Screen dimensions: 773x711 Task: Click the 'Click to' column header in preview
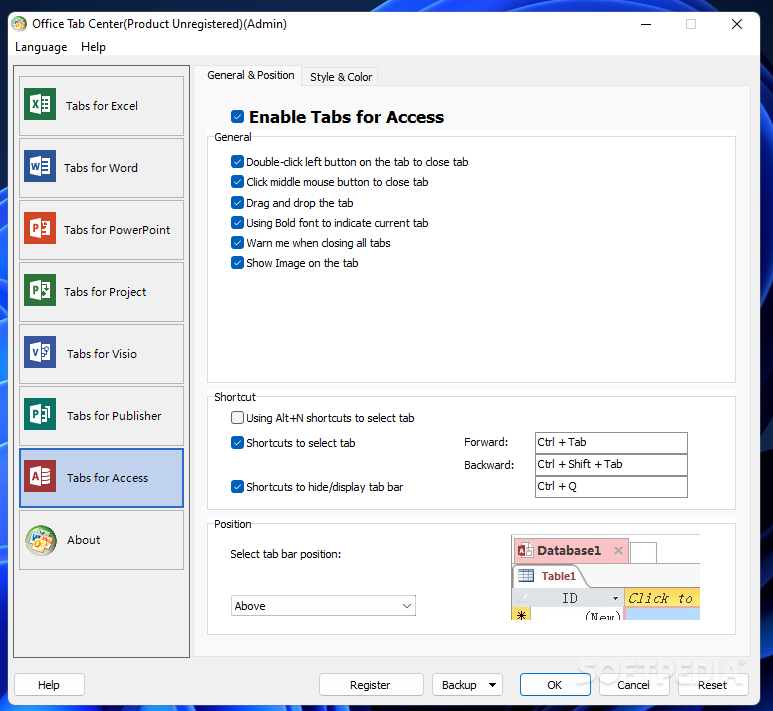click(662, 598)
